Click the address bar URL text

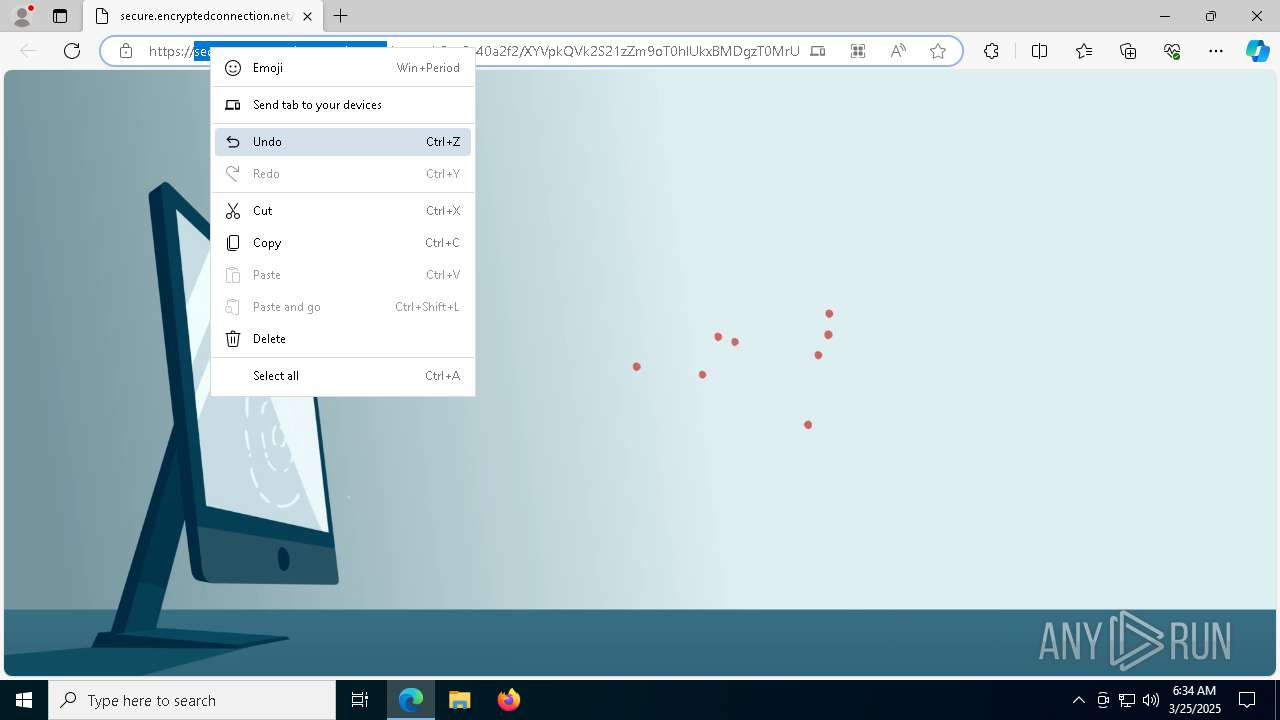click(474, 51)
